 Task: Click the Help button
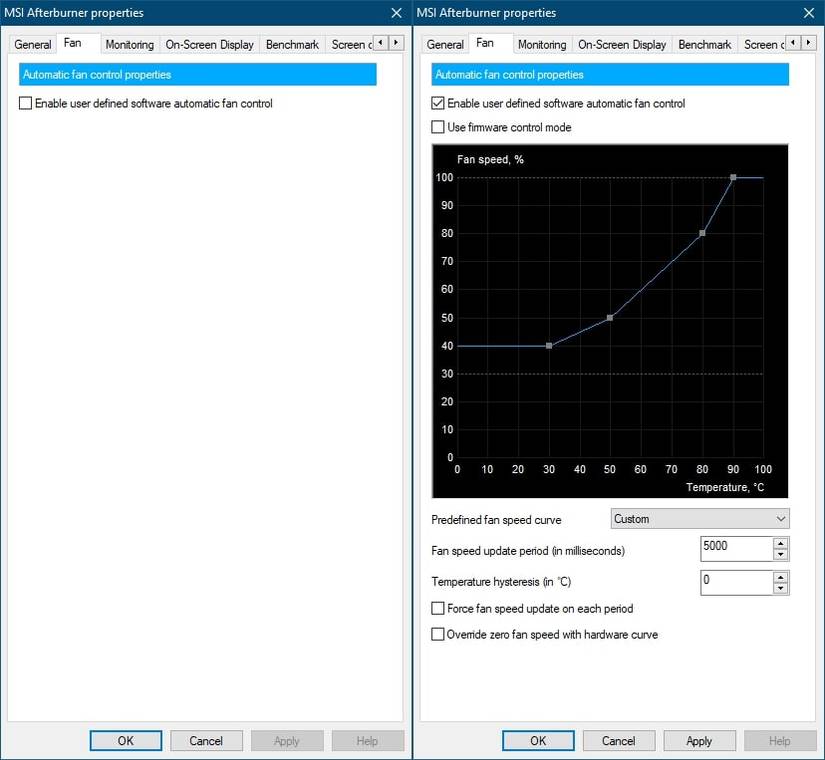pyautogui.click(x=779, y=740)
